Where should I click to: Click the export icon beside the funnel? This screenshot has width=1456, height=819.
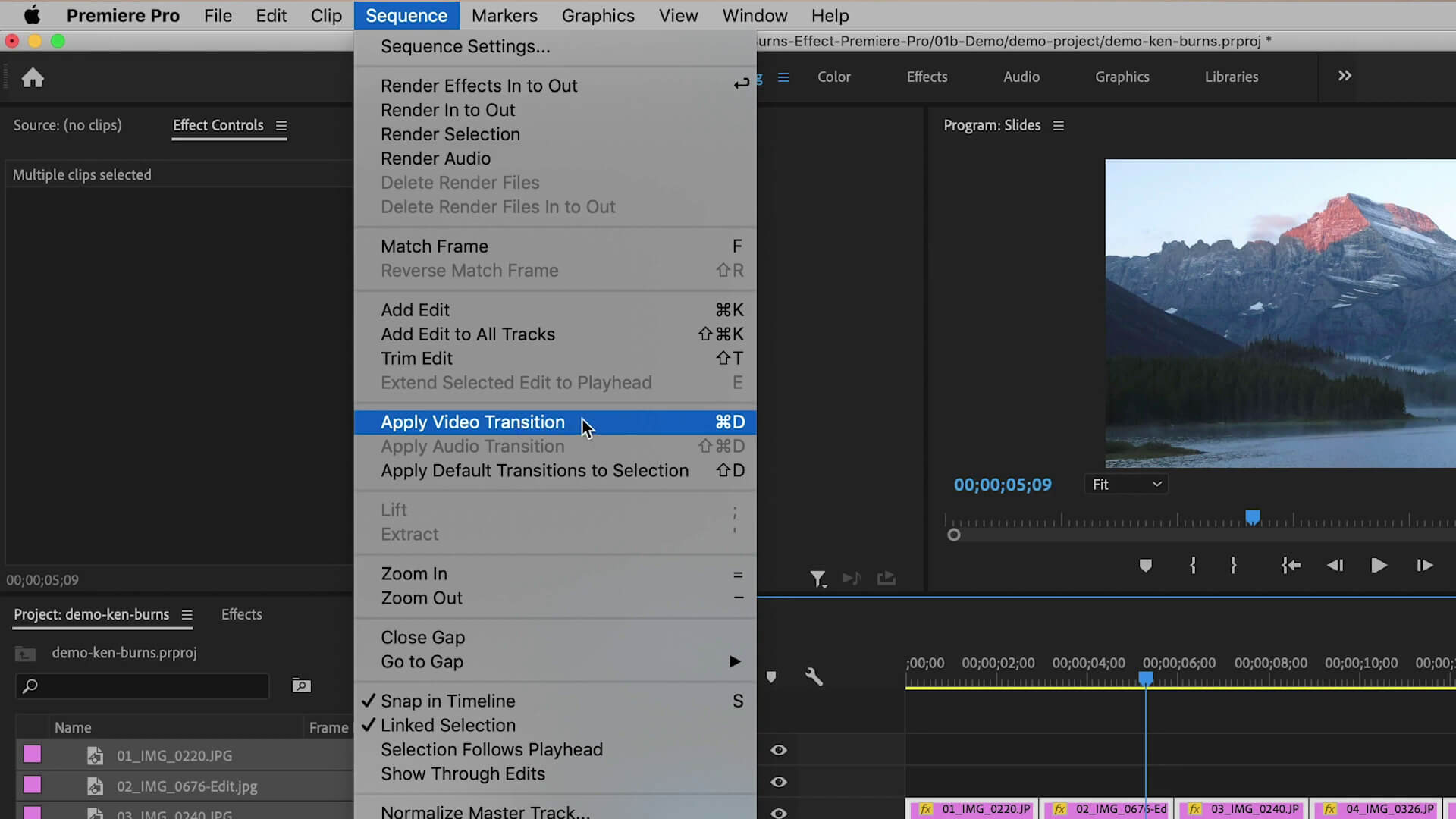886,579
